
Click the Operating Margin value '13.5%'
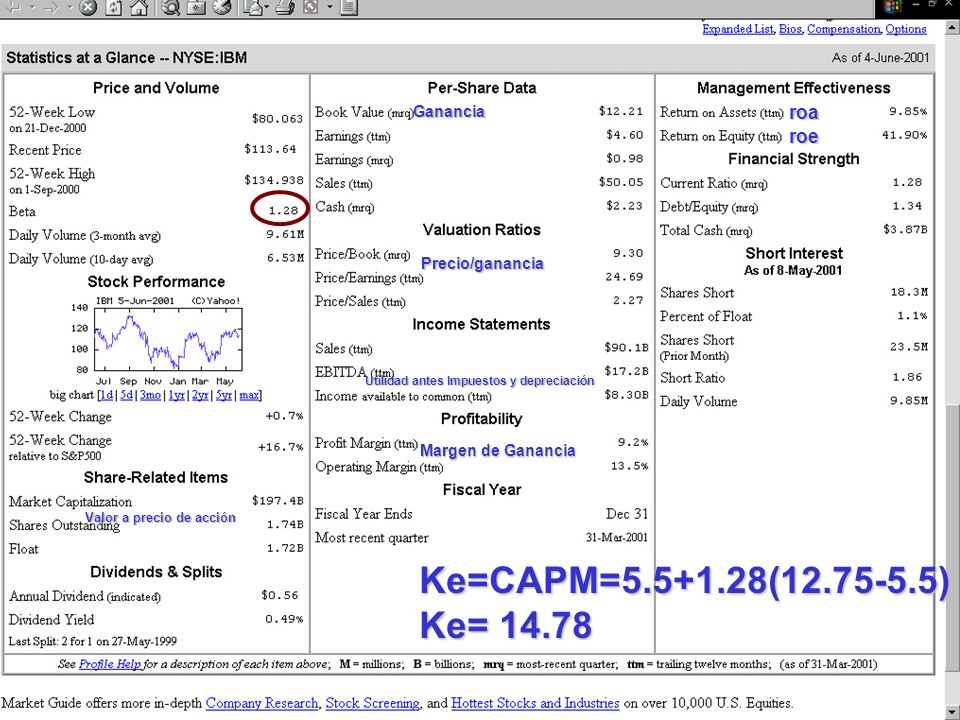629,466
